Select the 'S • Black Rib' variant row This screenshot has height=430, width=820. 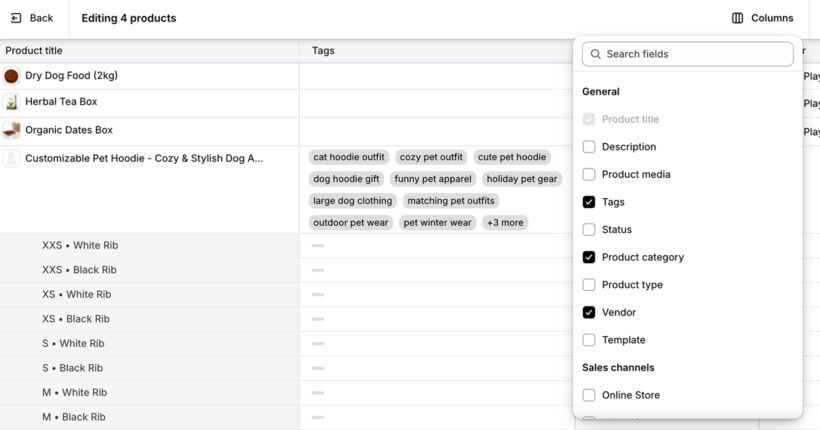(x=150, y=368)
